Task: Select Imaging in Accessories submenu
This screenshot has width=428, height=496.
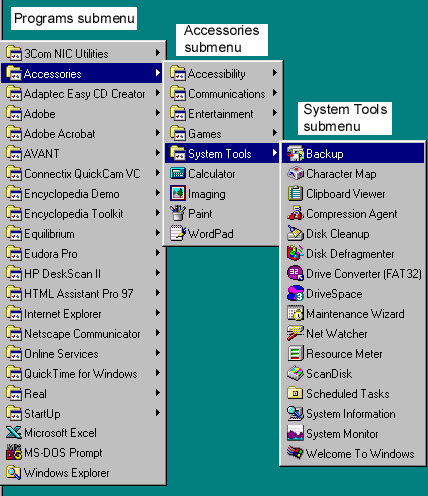Action: 222,194
